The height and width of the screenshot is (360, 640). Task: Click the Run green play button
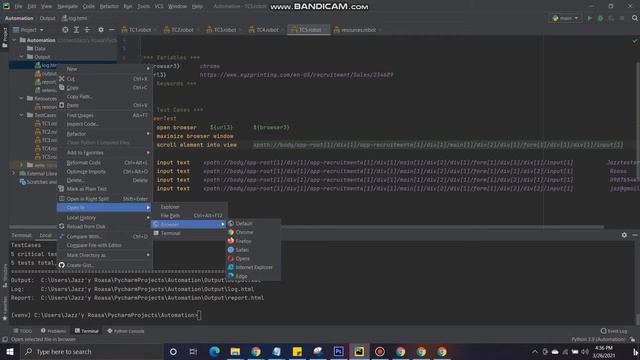point(589,18)
